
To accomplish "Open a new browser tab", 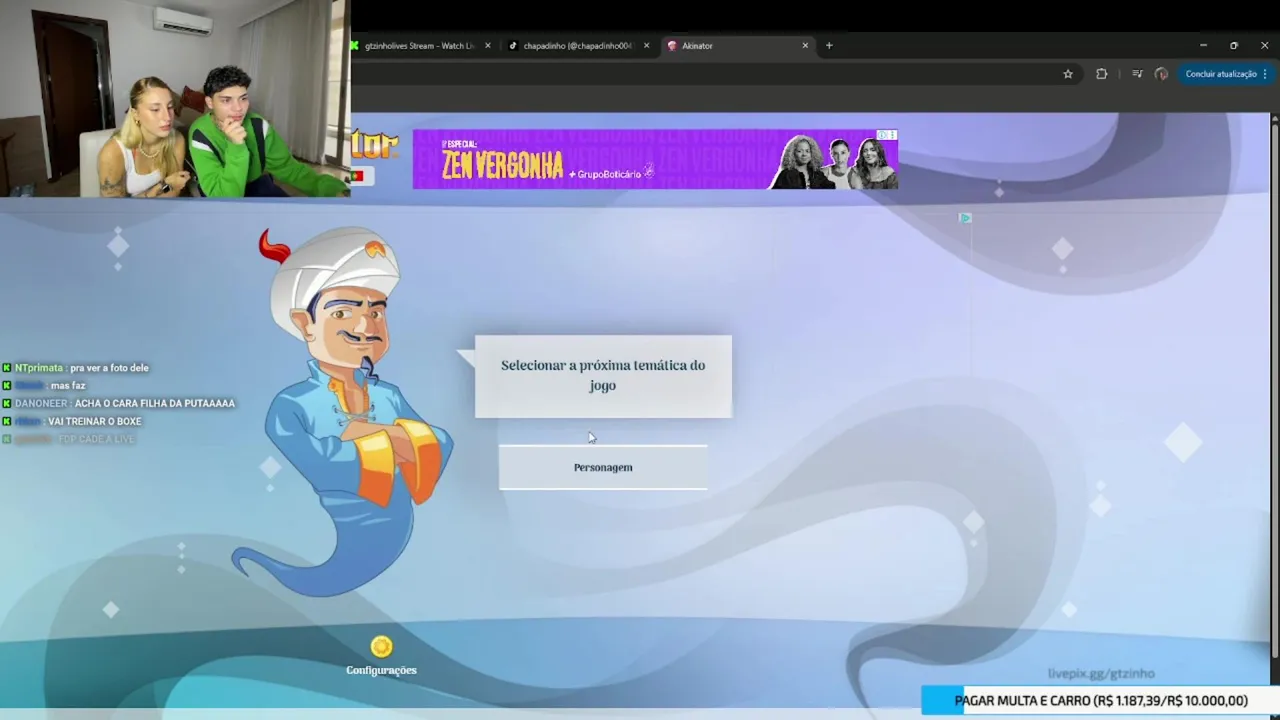I will pyautogui.click(x=829, y=46).
